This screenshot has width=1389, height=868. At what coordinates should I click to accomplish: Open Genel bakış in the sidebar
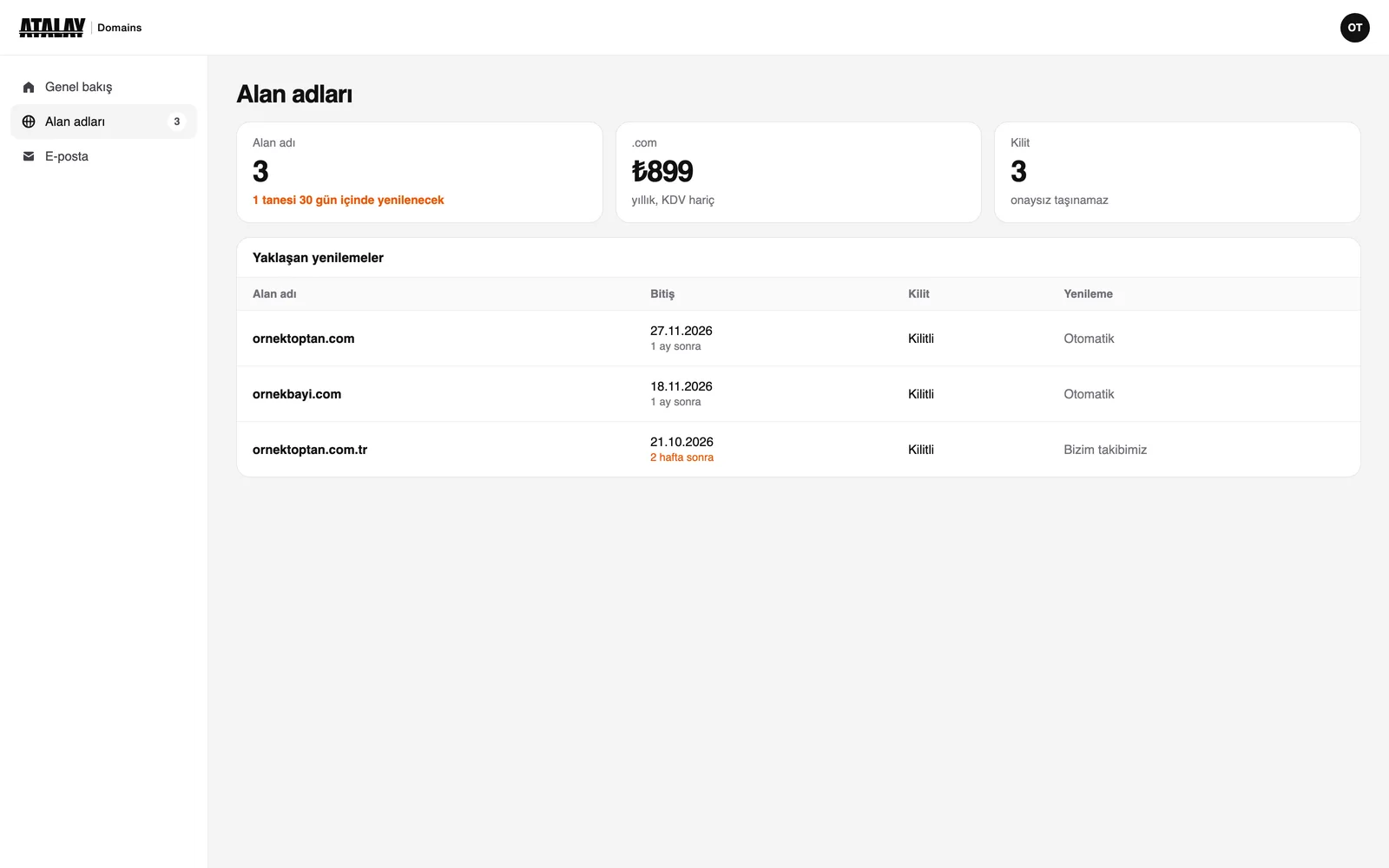[103, 87]
